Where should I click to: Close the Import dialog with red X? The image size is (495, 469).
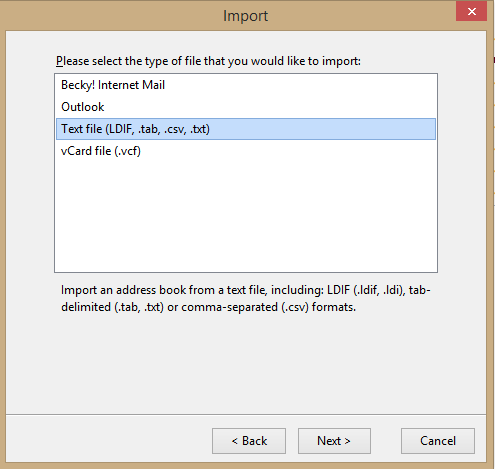point(471,12)
